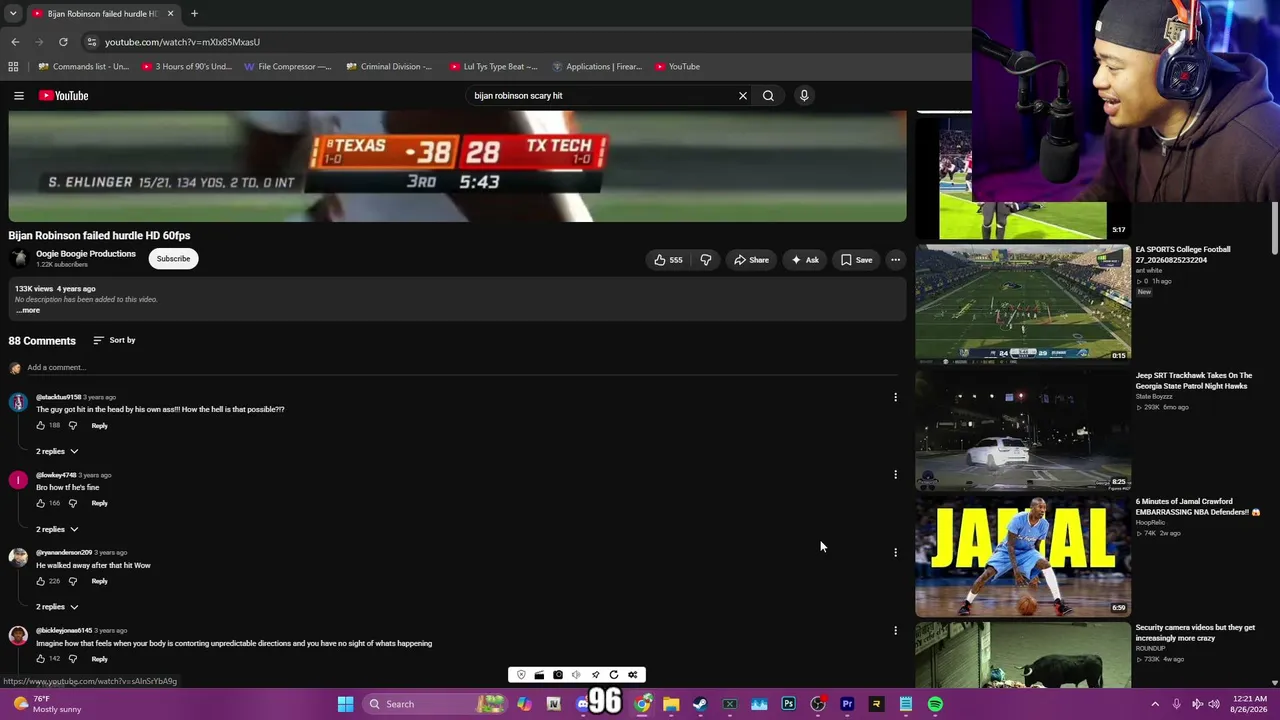Viewport: 1280px width, 720px height.
Task: Submit search with the magnifier button
Action: click(x=768, y=96)
